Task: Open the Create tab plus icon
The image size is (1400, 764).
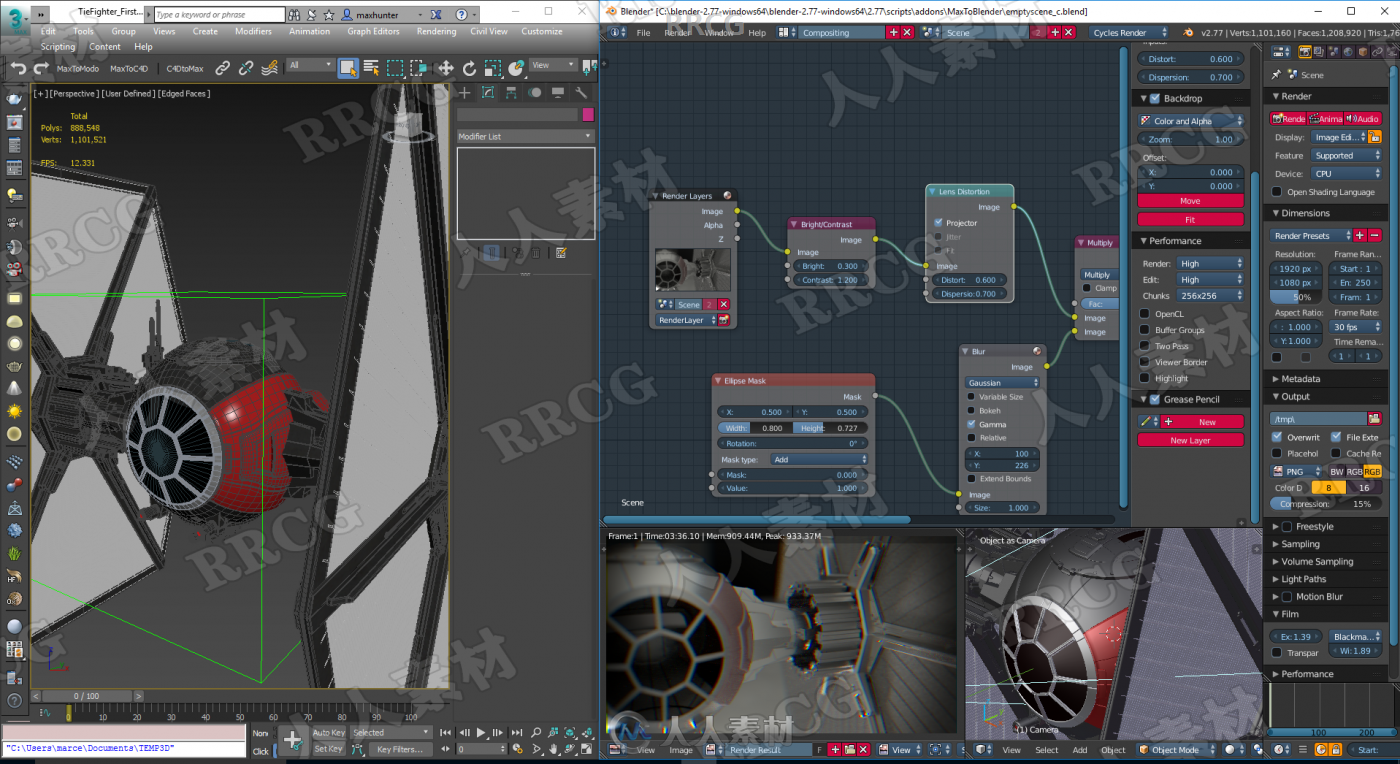Action: [x=465, y=93]
